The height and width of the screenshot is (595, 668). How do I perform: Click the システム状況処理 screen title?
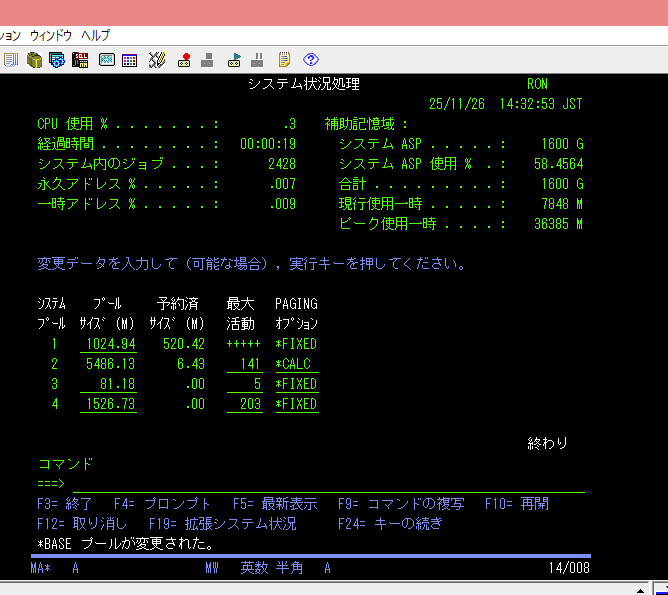pyautogui.click(x=304, y=84)
